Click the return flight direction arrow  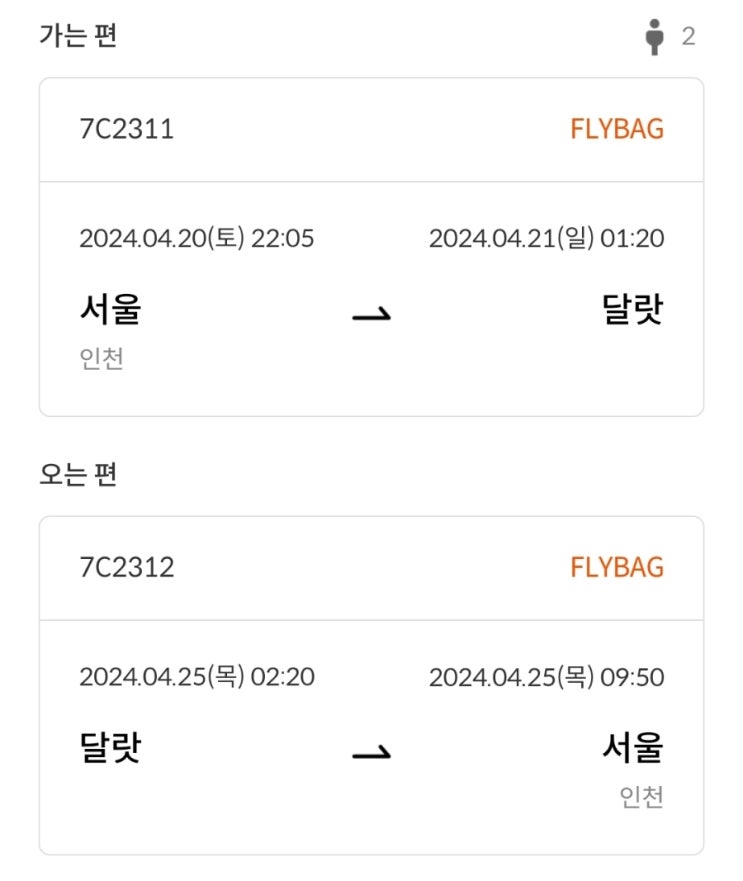371,752
